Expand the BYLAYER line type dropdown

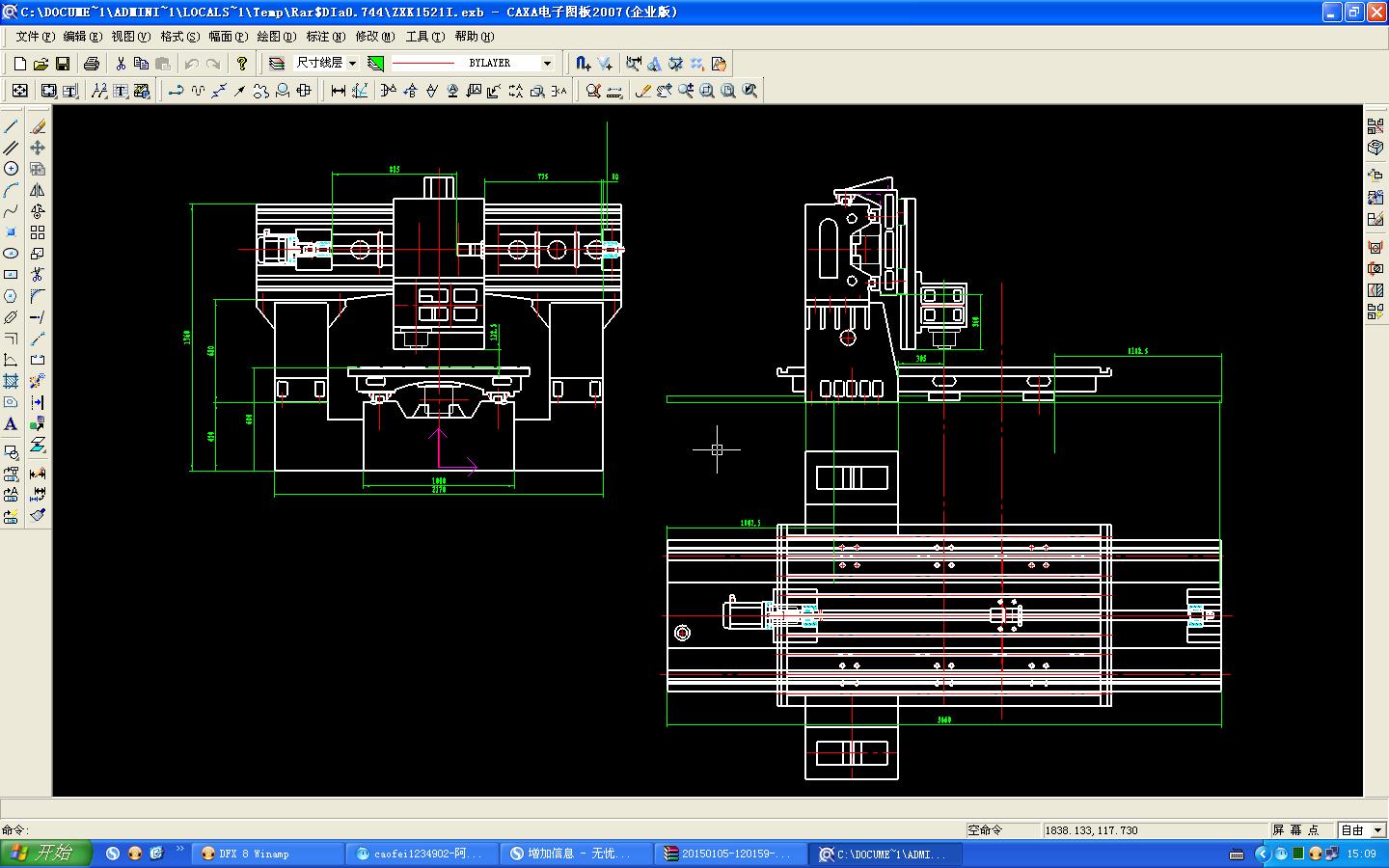click(x=547, y=64)
